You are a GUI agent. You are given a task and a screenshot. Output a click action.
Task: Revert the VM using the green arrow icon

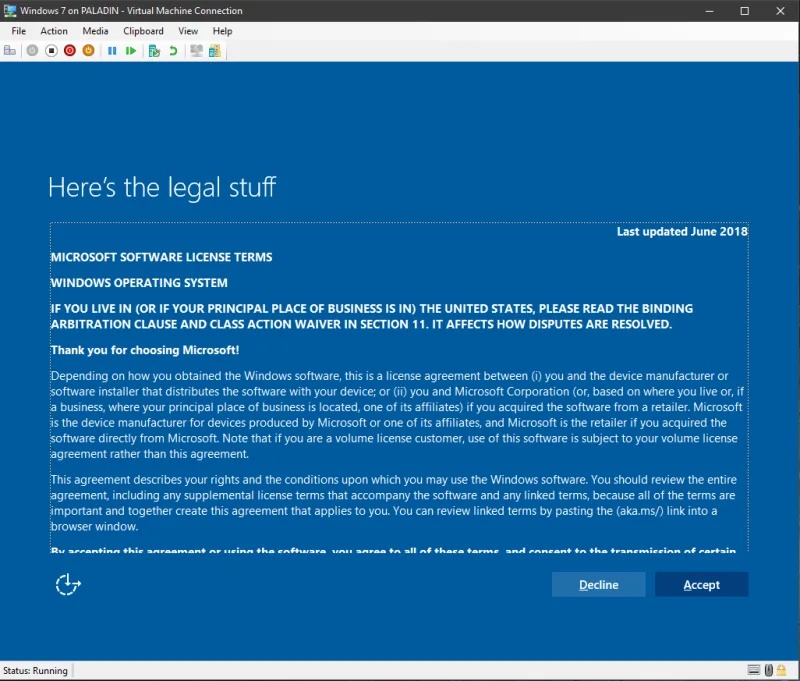click(x=173, y=51)
